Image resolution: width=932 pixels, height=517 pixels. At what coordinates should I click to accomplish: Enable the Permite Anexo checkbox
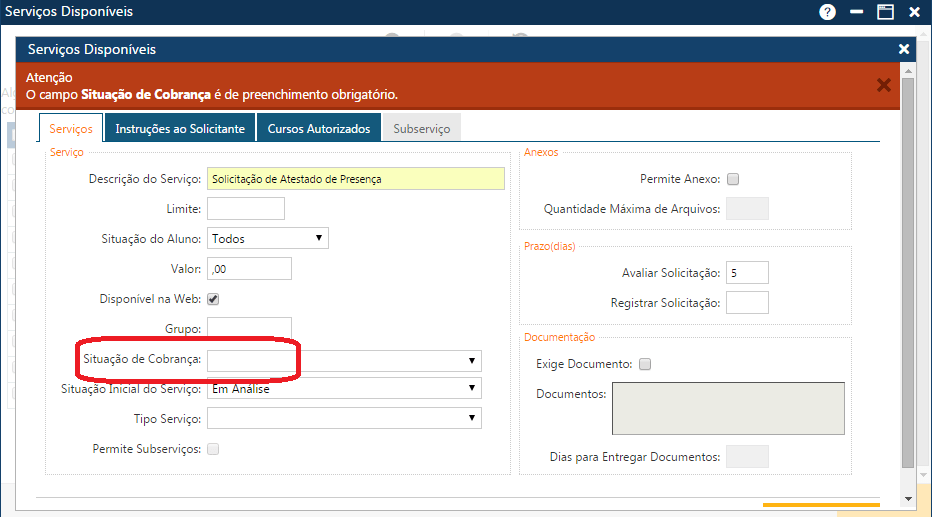pos(732,180)
